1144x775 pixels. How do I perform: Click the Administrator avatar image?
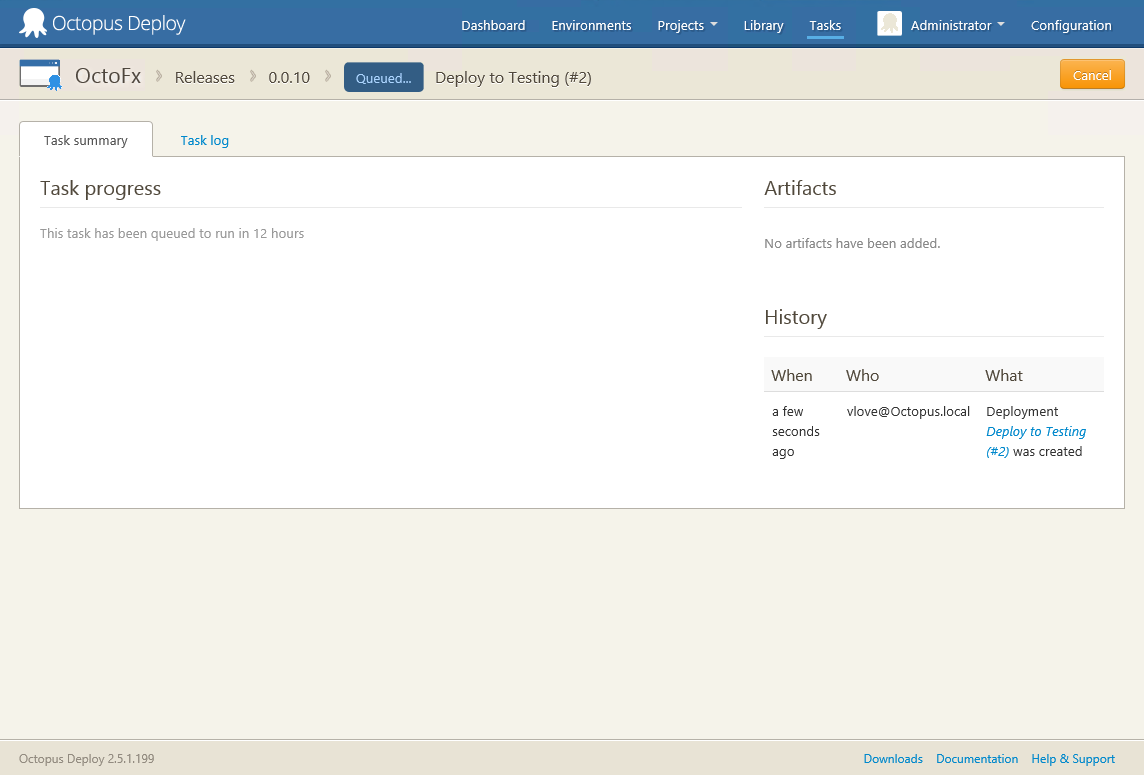click(x=889, y=25)
